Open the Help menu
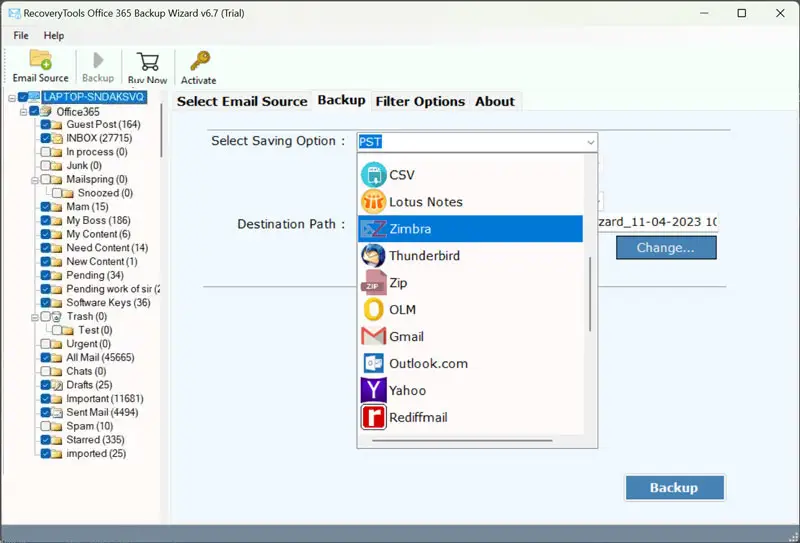800x543 pixels. click(x=54, y=36)
